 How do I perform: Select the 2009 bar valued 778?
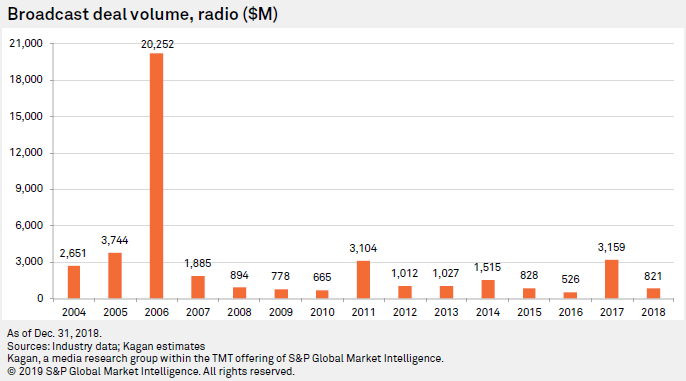tap(281, 294)
